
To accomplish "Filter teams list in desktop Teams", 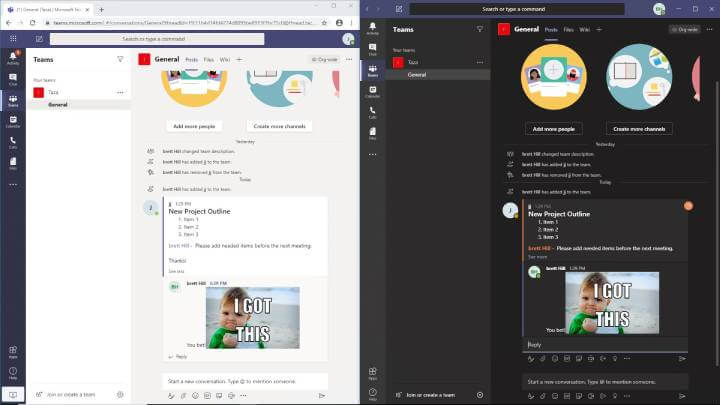I will tap(480, 29).
